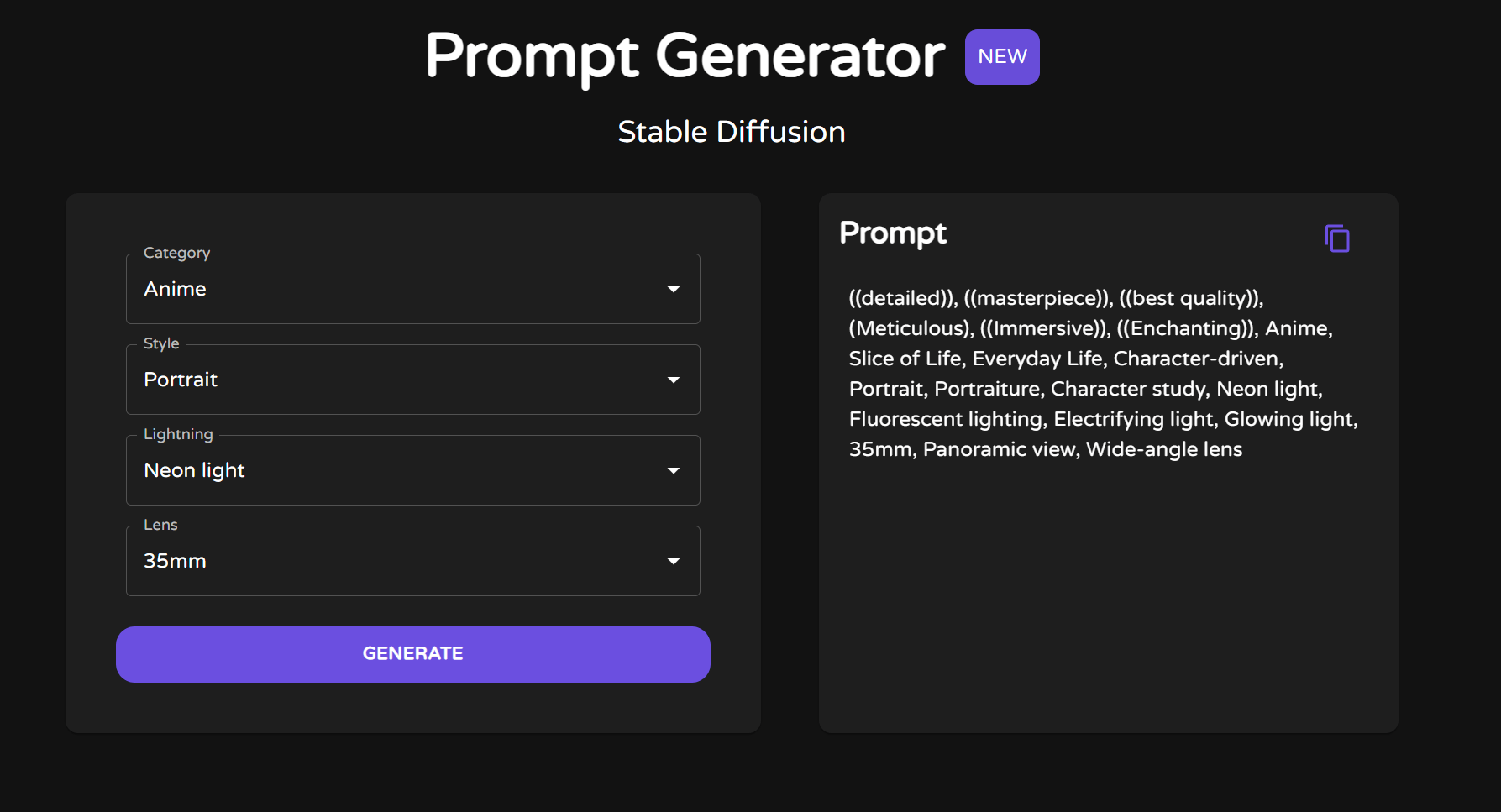The height and width of the screenshot is (812, 1501).
Task: Click the Category field label
Action: click(x=176, y=253)
